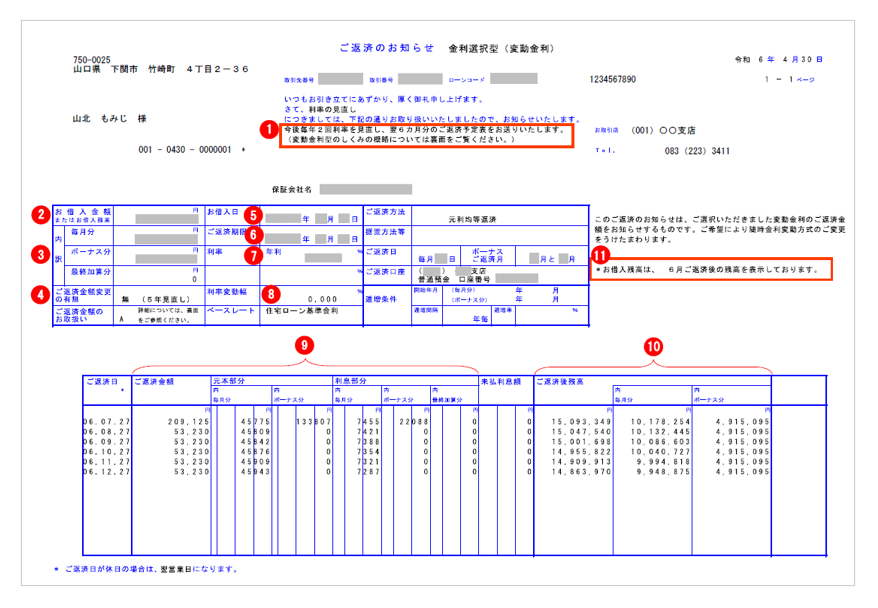The width and height of the screenshot is (878, 608).
Task: Click the 住宅ローン基準金利 value
Action: point(302,311)
